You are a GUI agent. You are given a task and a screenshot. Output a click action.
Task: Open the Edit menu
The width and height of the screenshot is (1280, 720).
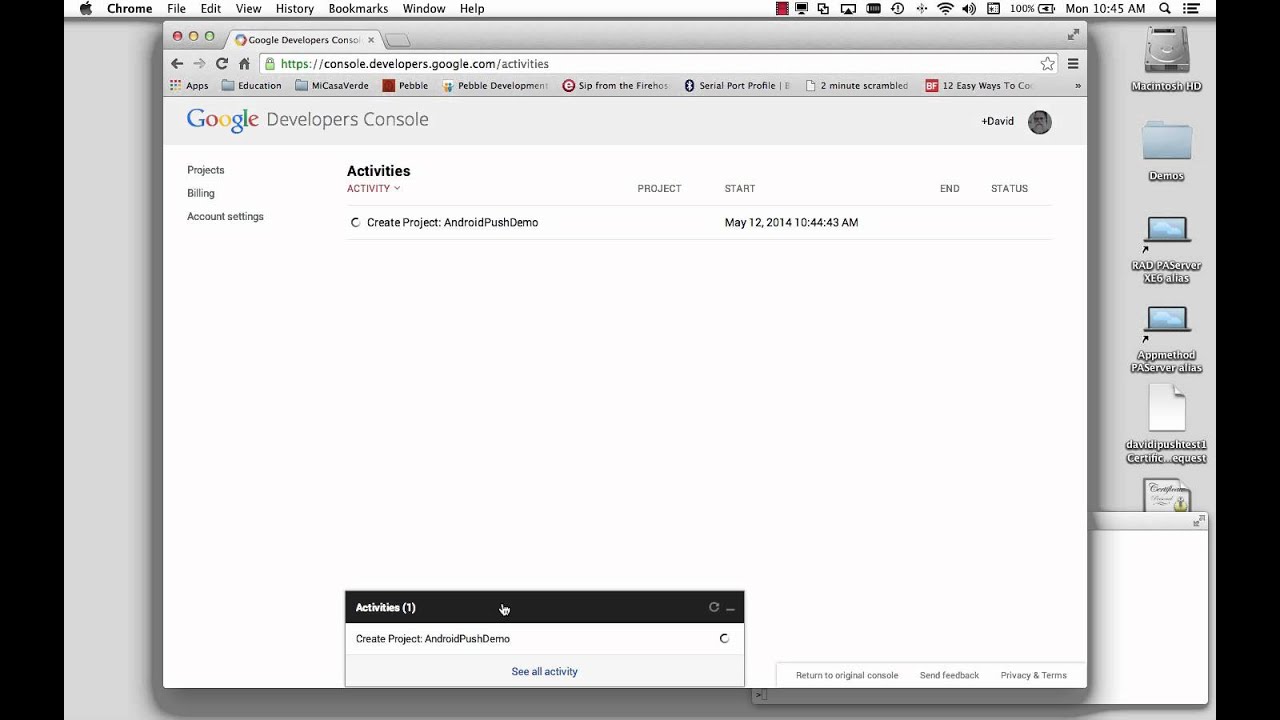pyautogui.click(x=210, y=8)
